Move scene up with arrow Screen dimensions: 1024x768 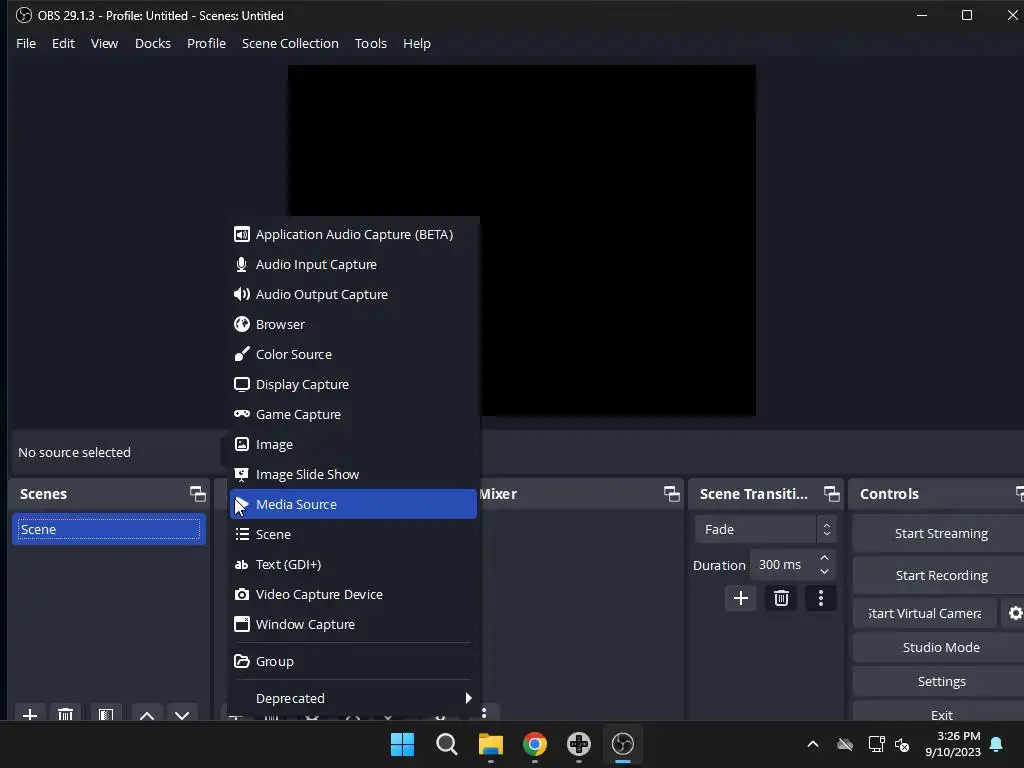click(147, 714)
